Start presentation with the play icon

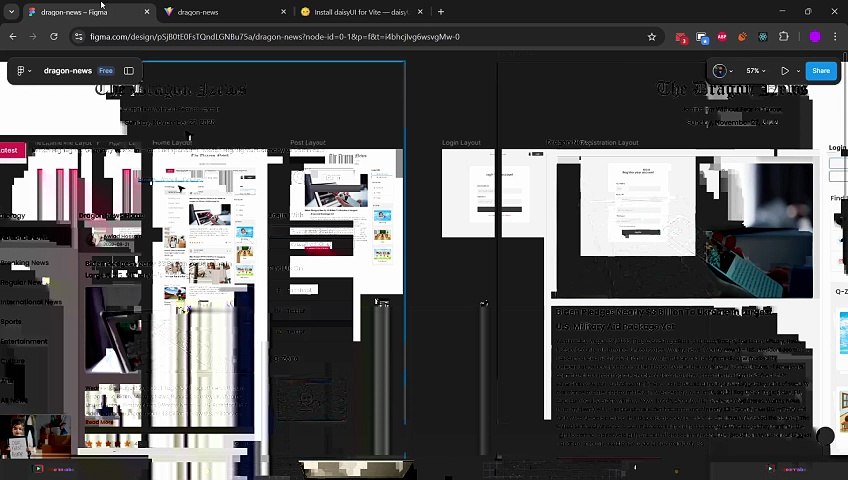pyautogui.click(x=785, y=71)
